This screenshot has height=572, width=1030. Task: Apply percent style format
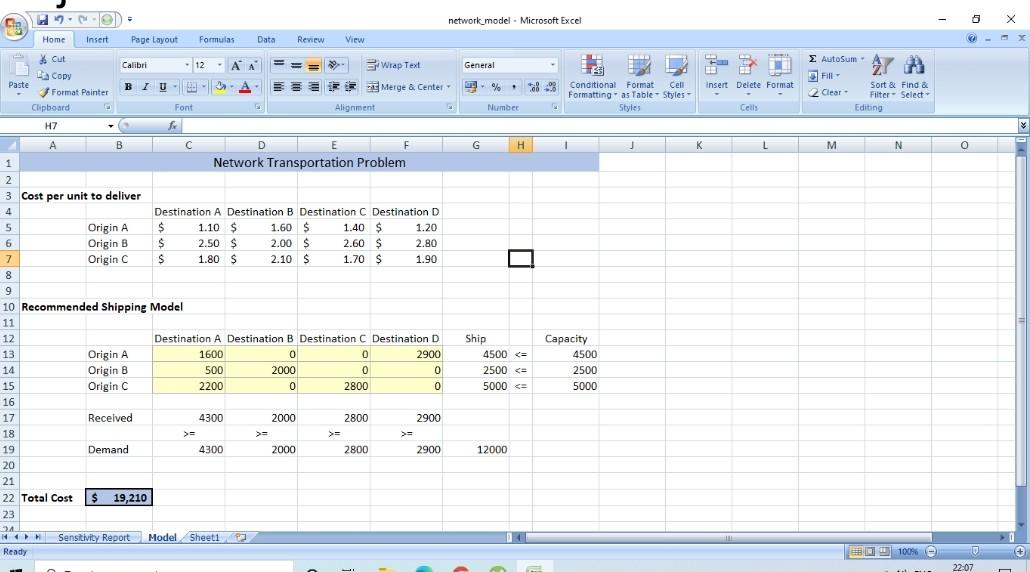coord(496,87)
